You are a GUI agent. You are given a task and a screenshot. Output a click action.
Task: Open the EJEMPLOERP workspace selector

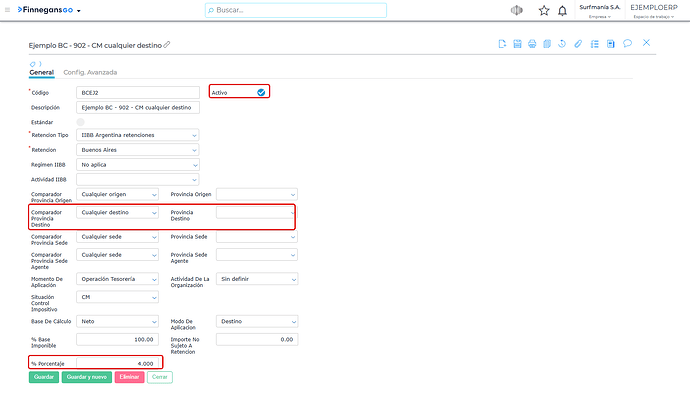[654, 11]
